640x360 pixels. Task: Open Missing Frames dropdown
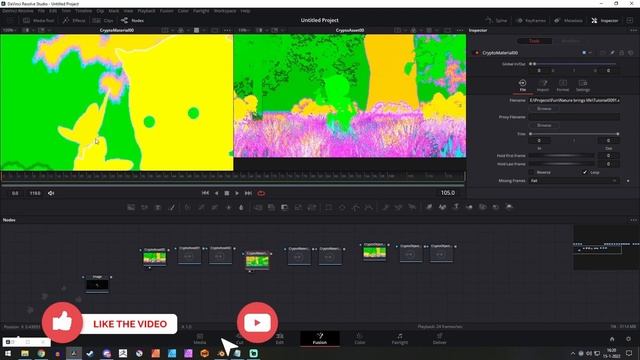coord(574,180)
